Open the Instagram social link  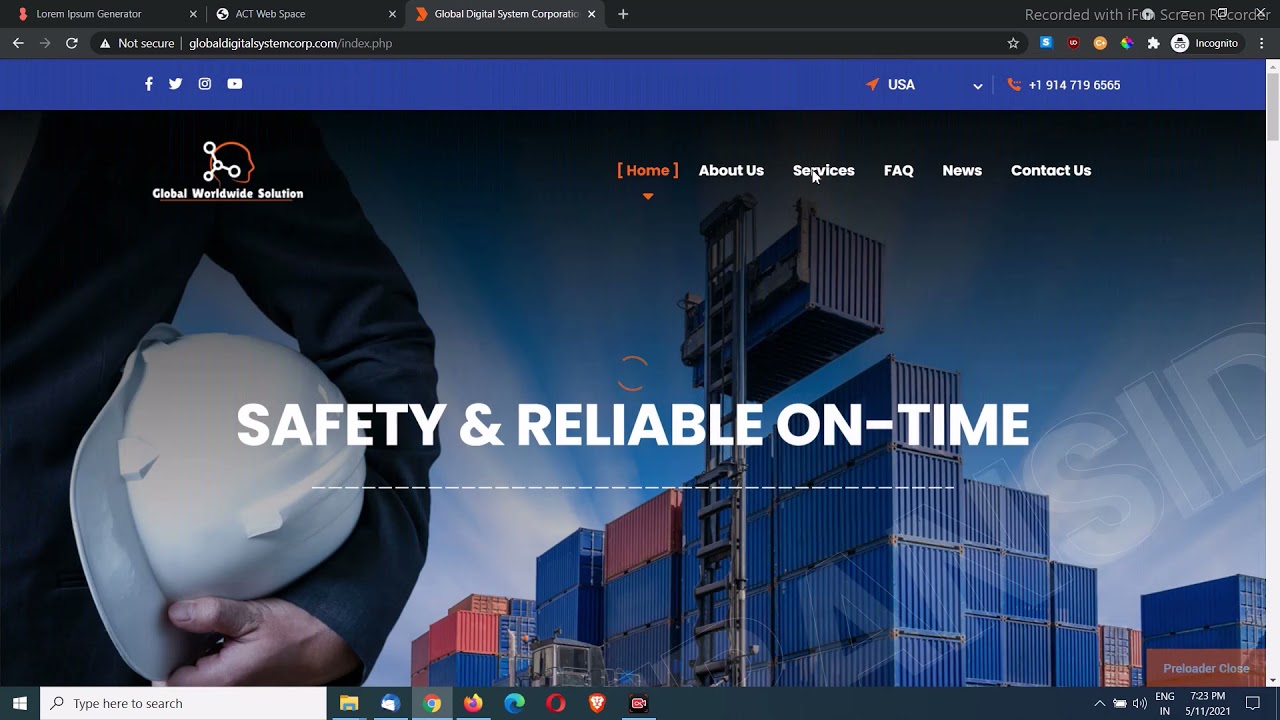click(x=205, y=84)
